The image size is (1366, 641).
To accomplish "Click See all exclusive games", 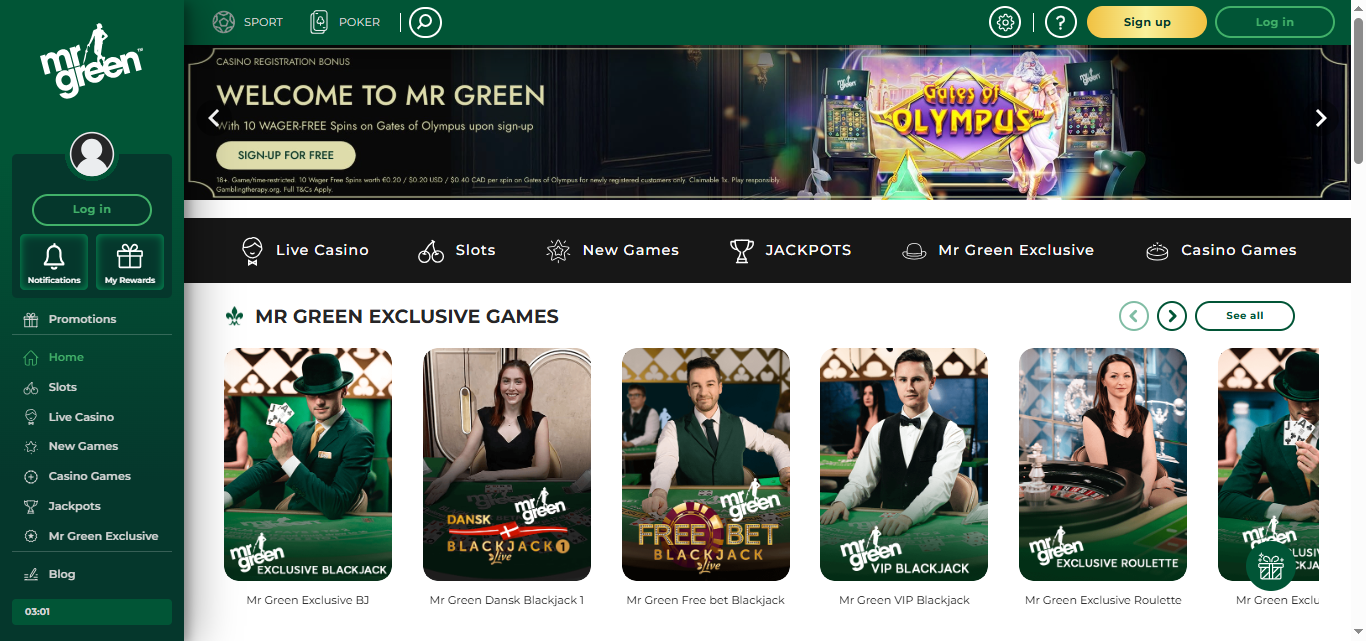I will click(1245, 316).
